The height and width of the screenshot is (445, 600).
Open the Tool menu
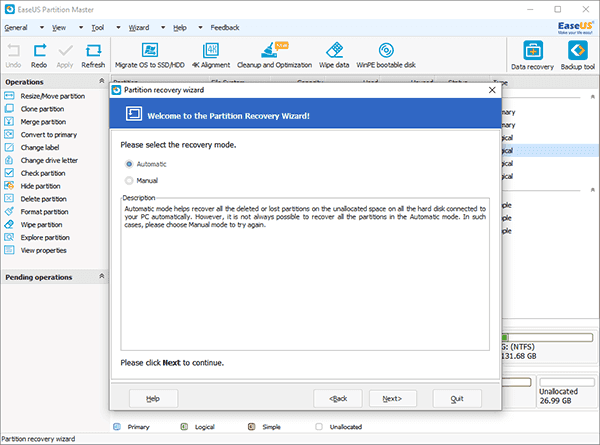click(98, 28)
